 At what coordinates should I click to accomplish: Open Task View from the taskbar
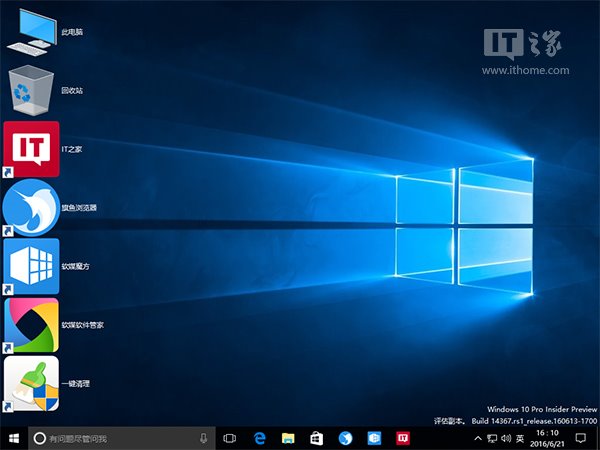[x=229, y=438]
